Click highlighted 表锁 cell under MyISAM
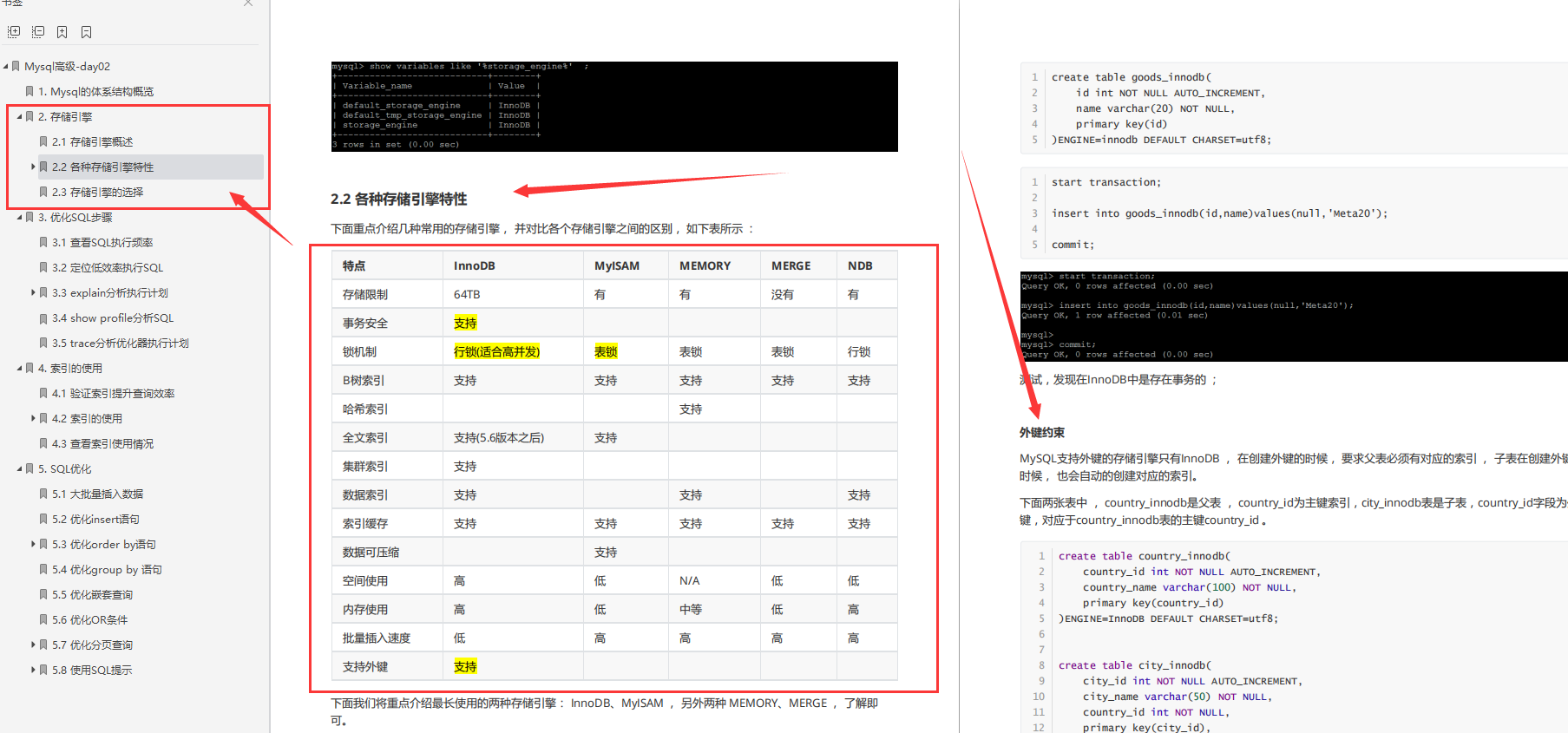This screenshot has height=733, width=1568. point(606,351)
